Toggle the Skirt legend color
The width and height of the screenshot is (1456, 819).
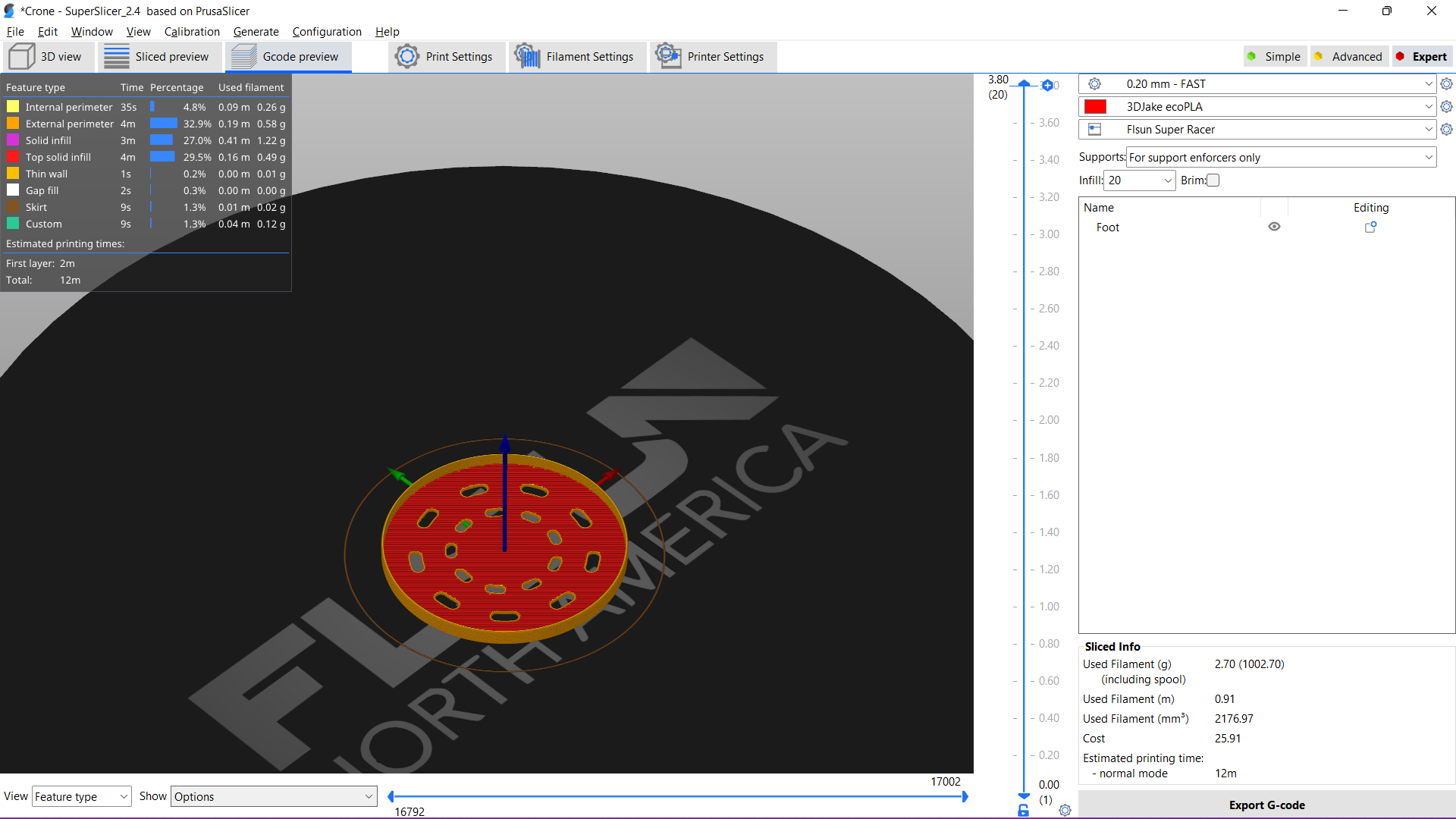click(x=13, y=206)
